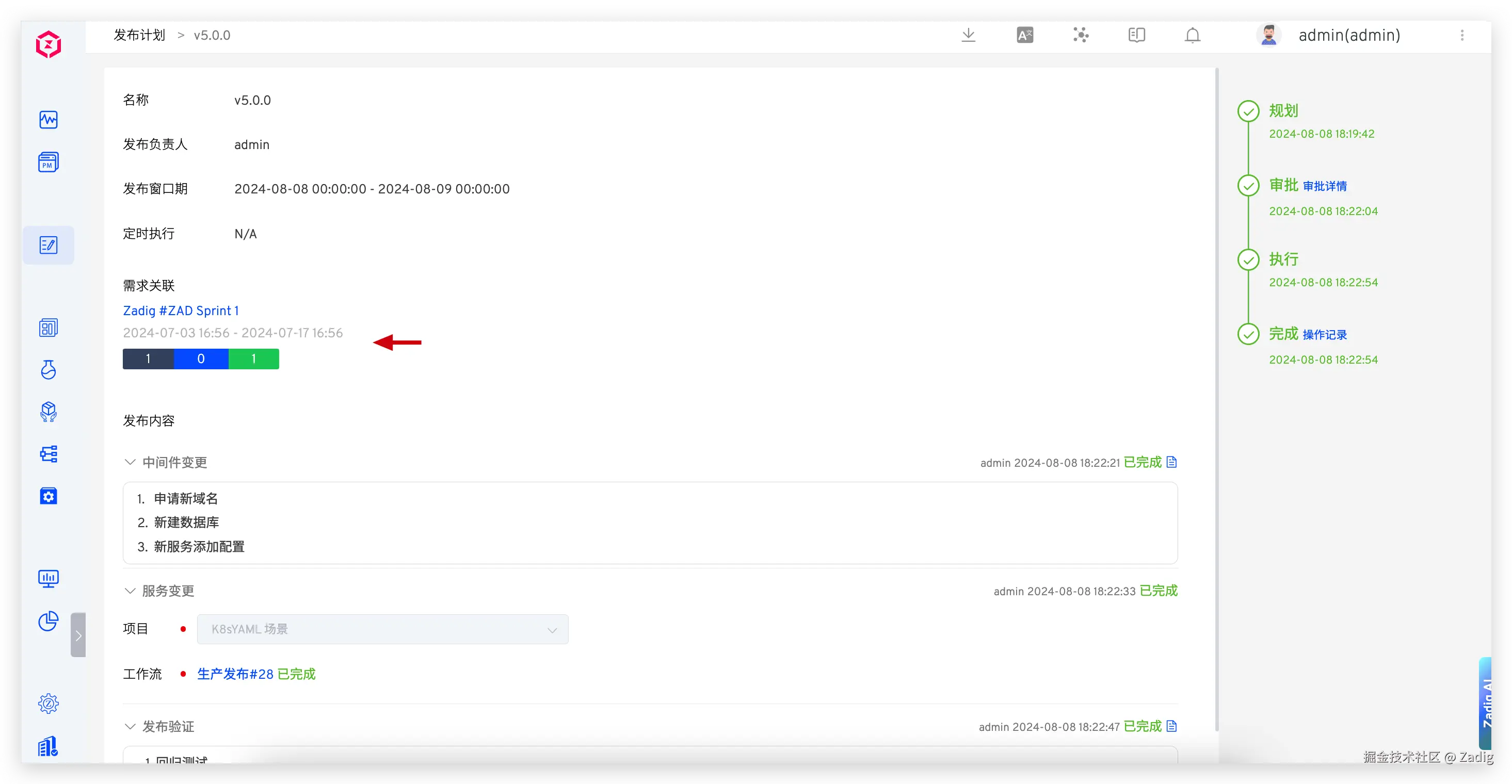
Task: View 审批详情 approval details
Action: click(1325, 186)
